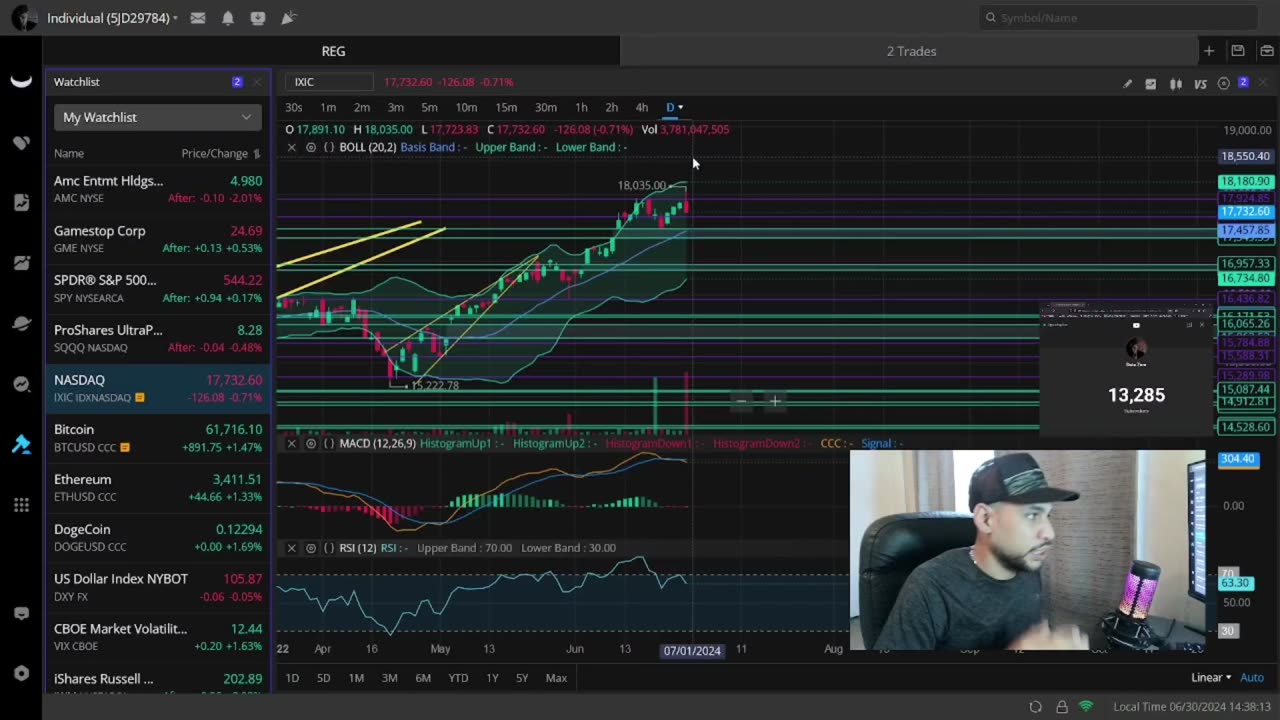1280x720 pixels.
Task: Select SPDR S&P 500 in watchlist
Action: pos(158,289)
